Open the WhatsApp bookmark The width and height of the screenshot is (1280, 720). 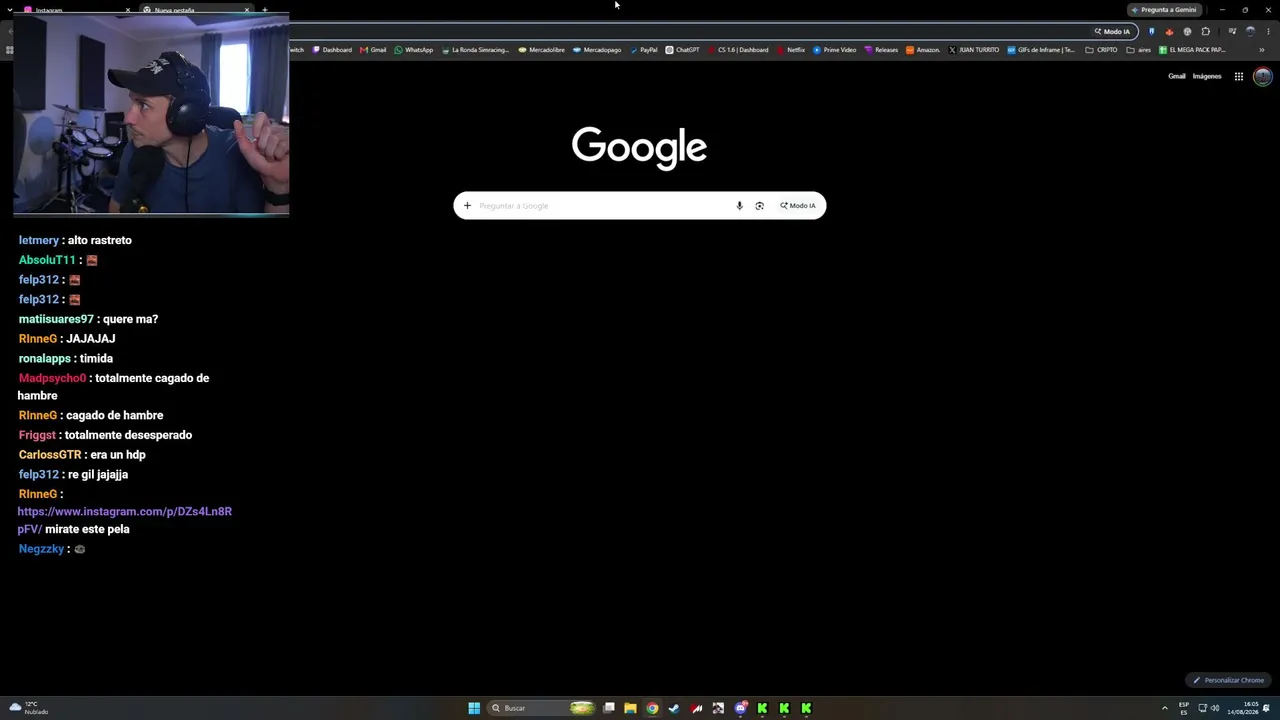click(414, 50)
